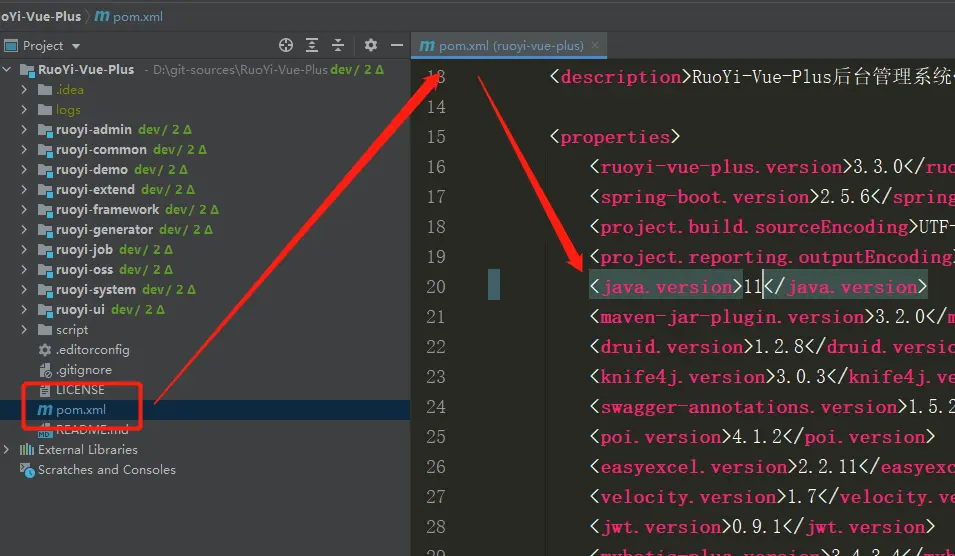The image size is (955, 556).
Task: Click the knife4j.version value 3.0.3
Action: (801, 377)
